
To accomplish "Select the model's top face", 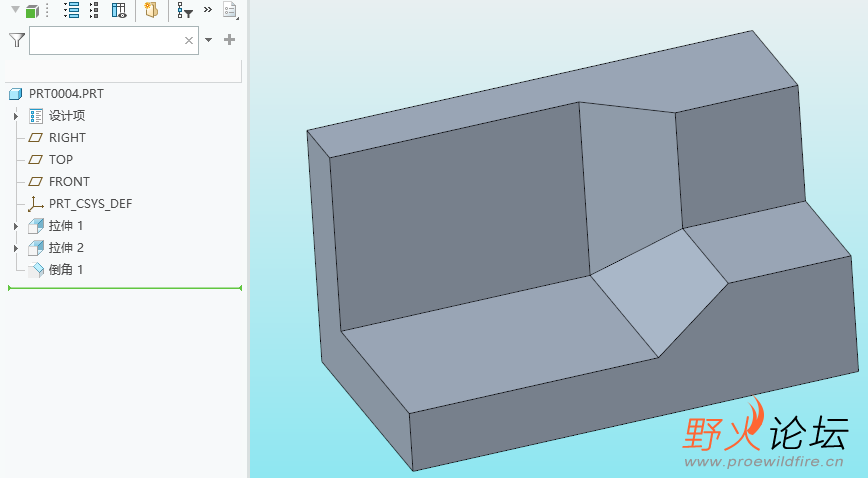I will [554, 94].
